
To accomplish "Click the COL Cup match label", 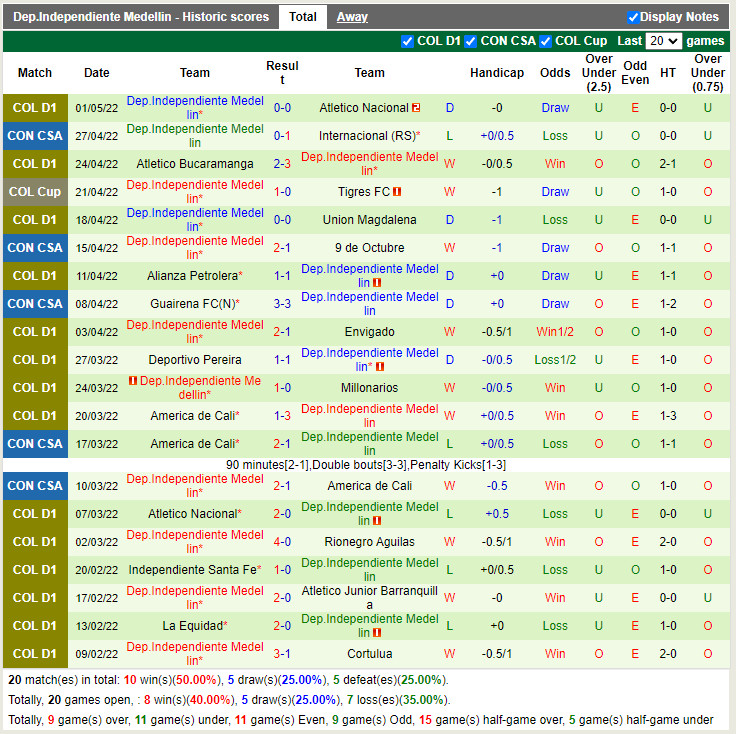I will click(x=35, y=192).
